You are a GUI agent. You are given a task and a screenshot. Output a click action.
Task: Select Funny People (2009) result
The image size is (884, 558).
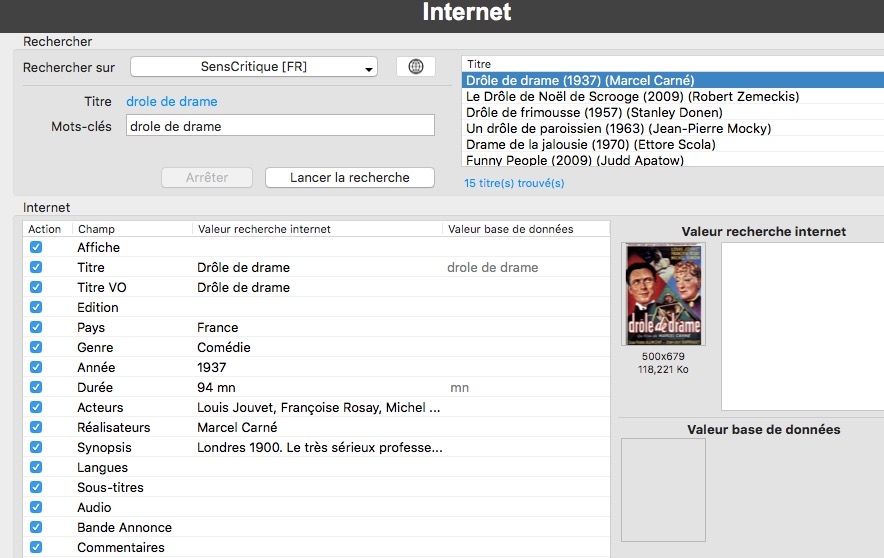[x=575, y=160]
